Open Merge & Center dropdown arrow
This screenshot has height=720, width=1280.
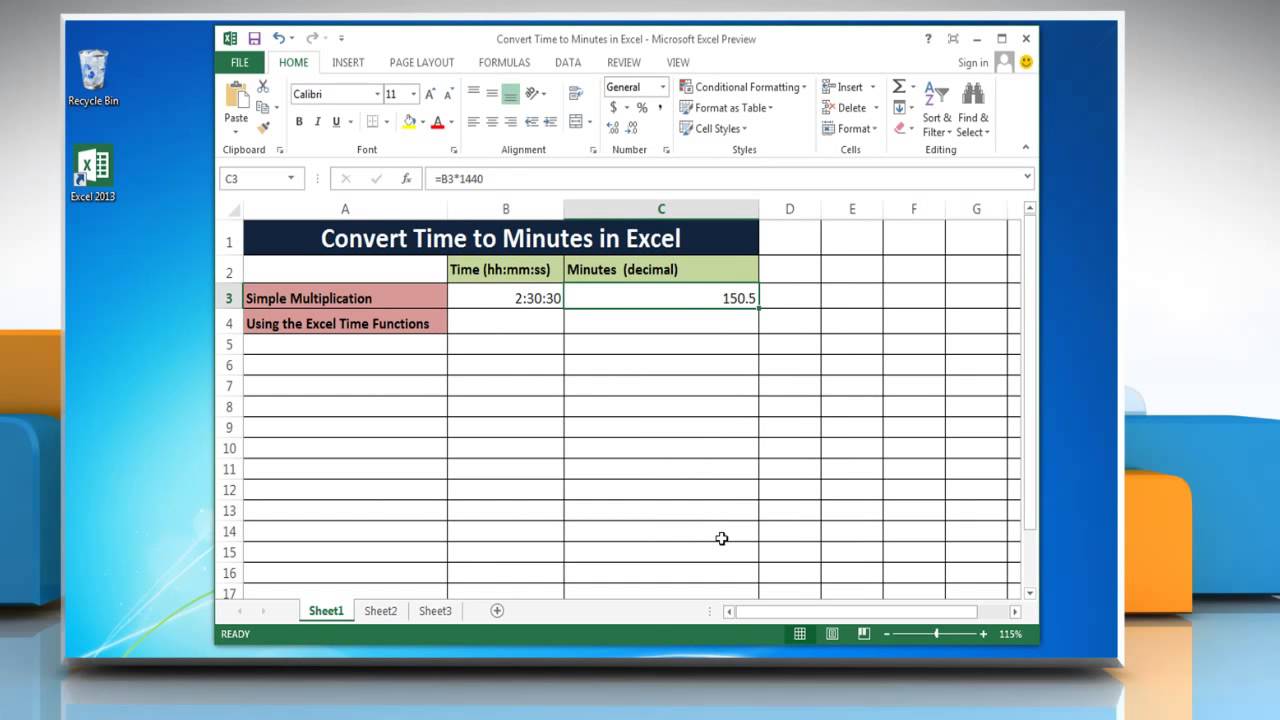pyautogui.click(x=592, y=122)
